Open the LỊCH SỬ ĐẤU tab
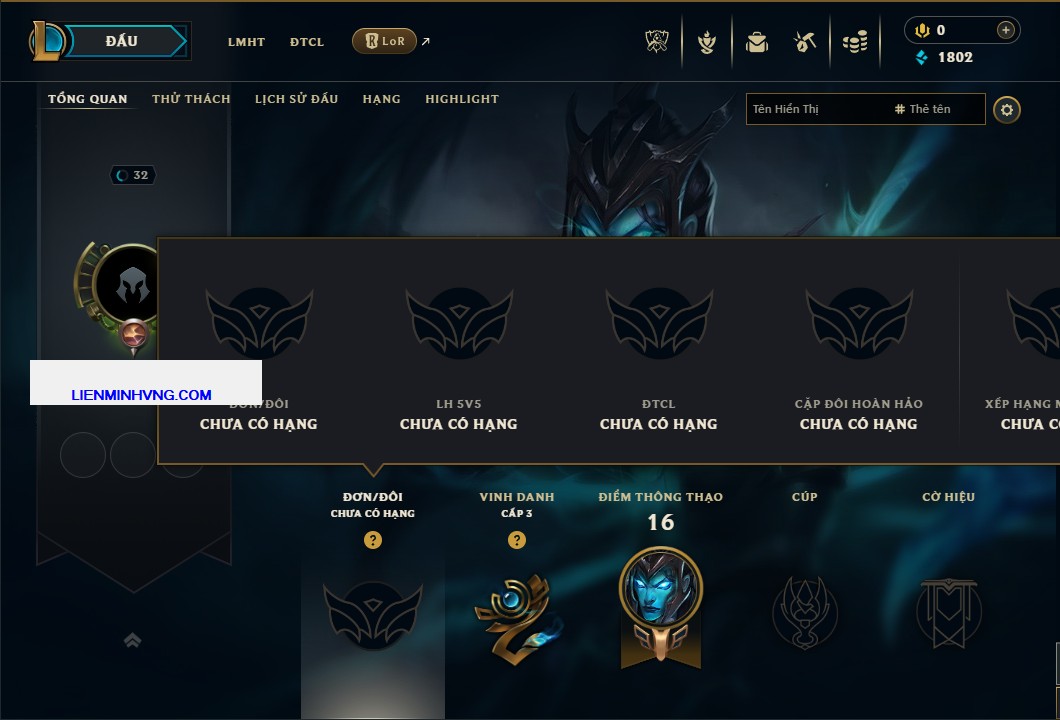The width and height of the screenshot is (1060, 720). point(296,99)
